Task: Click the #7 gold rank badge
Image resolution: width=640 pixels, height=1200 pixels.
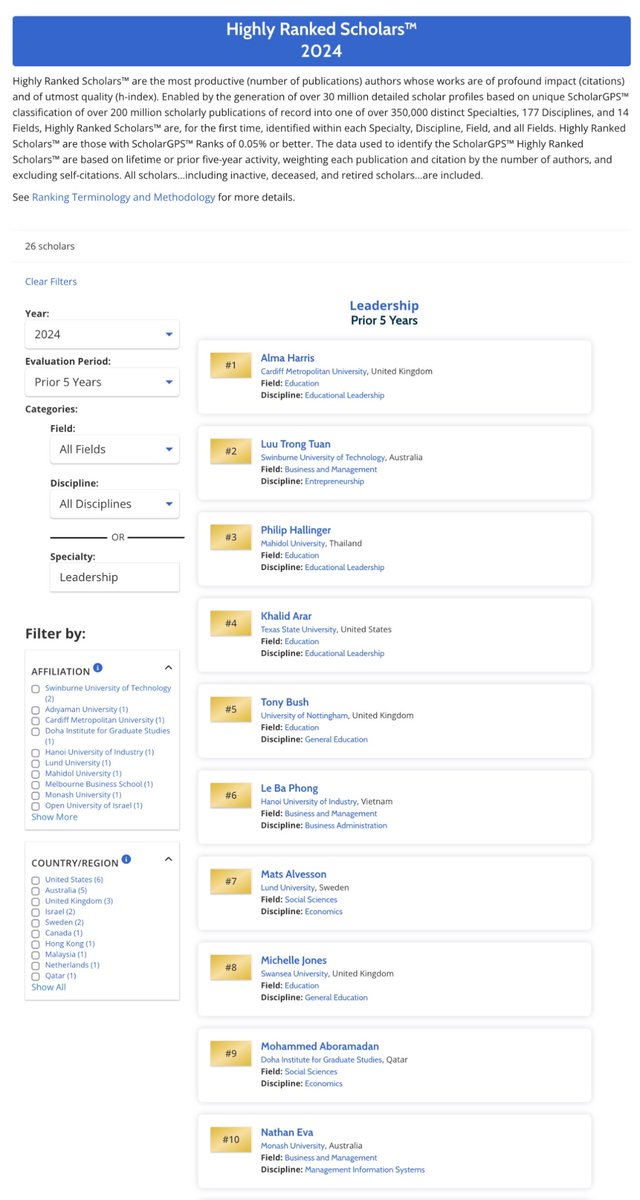Action: [x=231, y=881]
